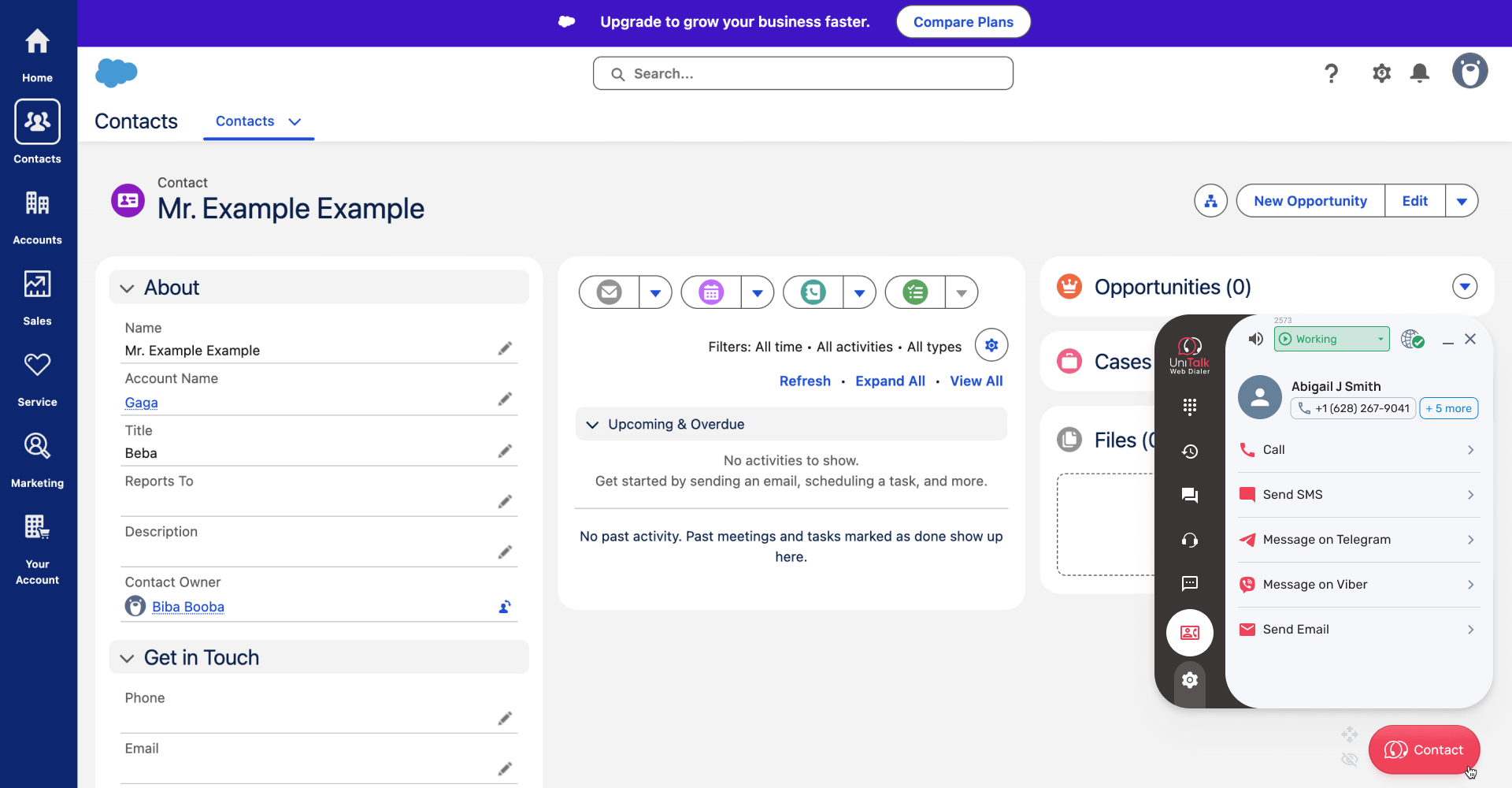
Task: Open the Home sidebar item
Action: point(37,54)
